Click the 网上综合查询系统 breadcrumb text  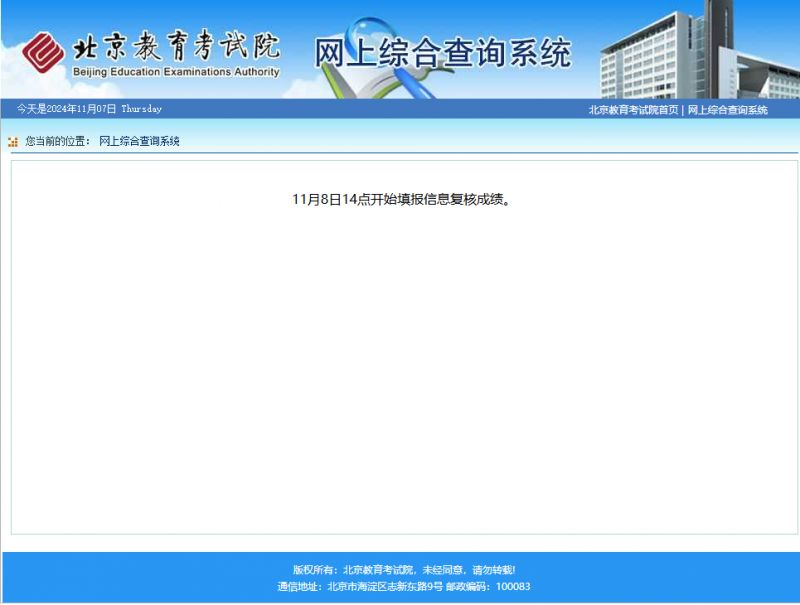click(139, 141)
